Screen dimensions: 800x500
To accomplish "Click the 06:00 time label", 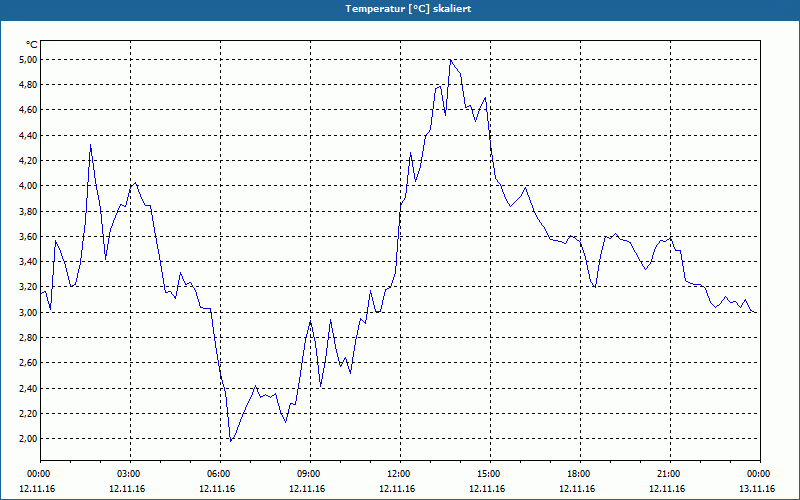I will point(217,474).
